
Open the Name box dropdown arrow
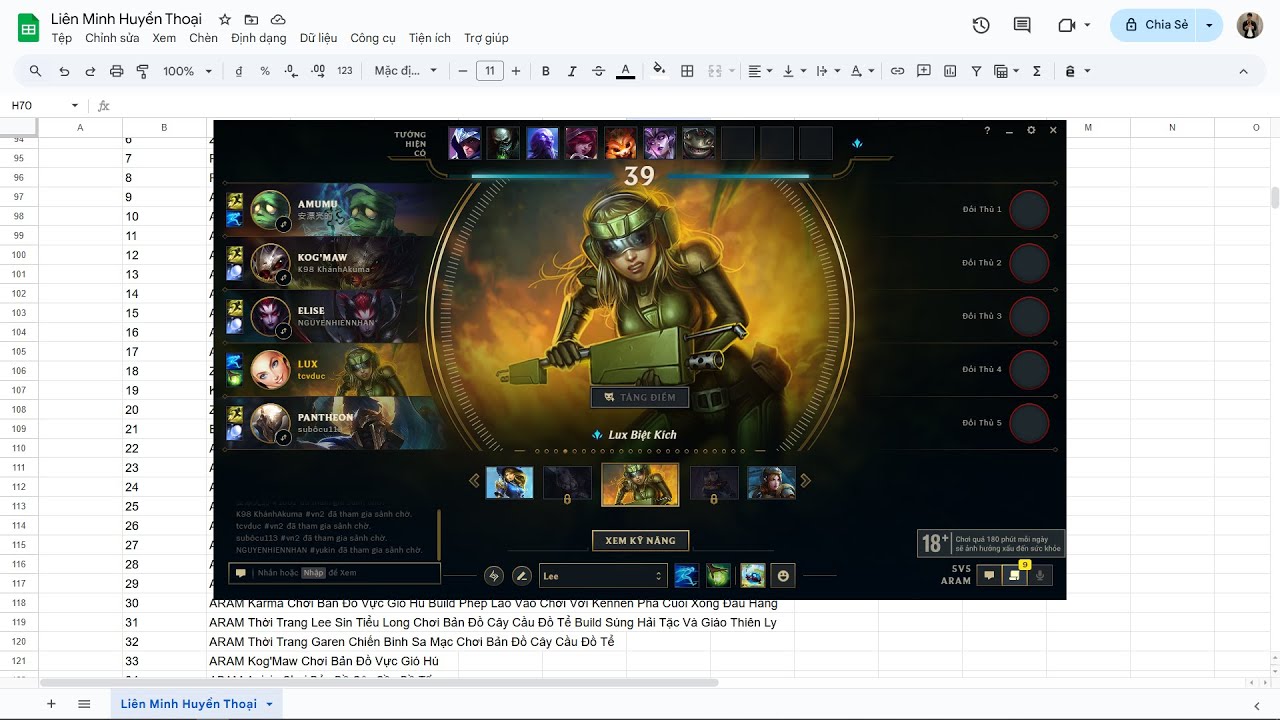pos(74,105)
